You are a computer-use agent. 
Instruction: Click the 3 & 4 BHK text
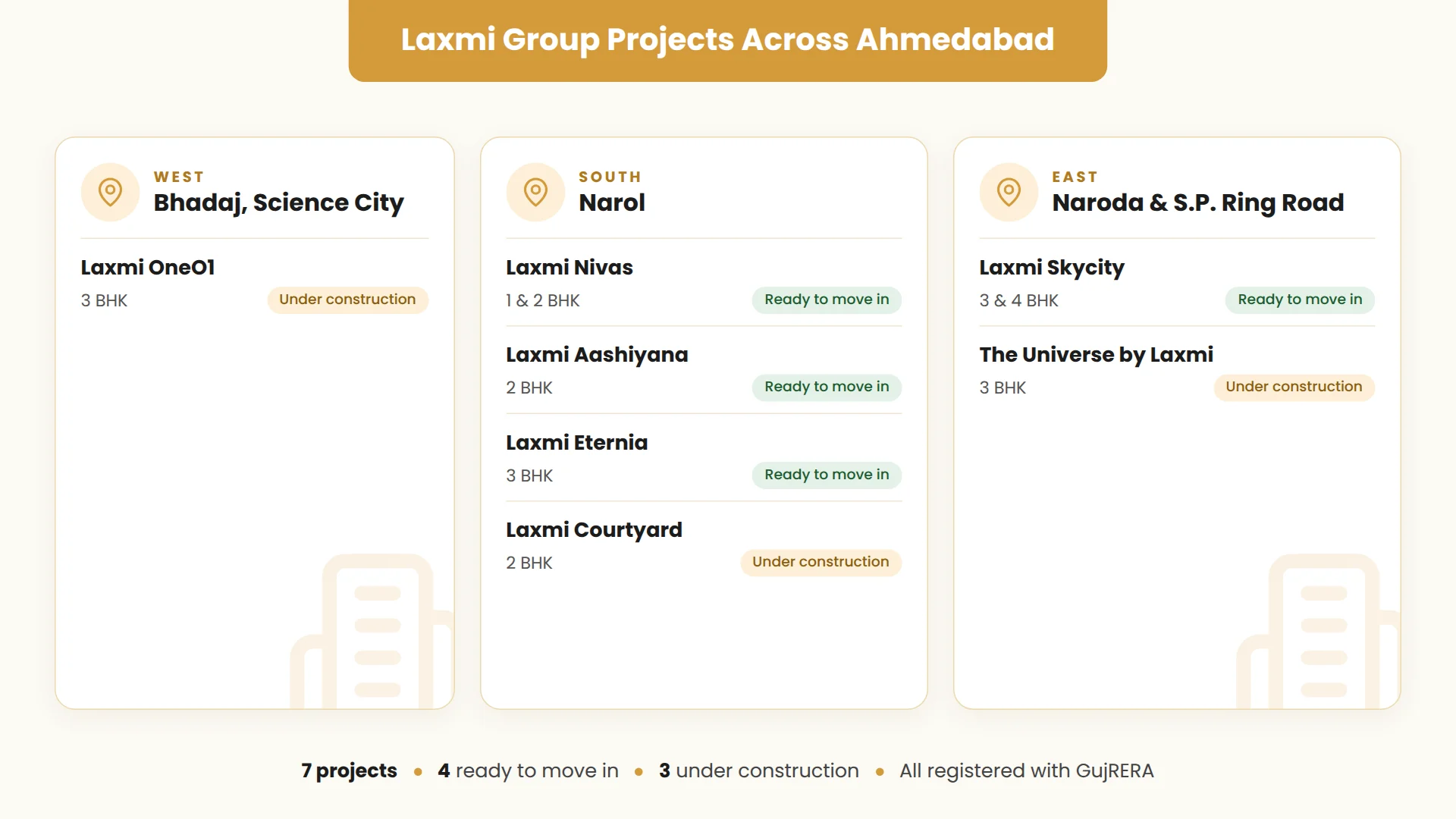click(1018, 301)
